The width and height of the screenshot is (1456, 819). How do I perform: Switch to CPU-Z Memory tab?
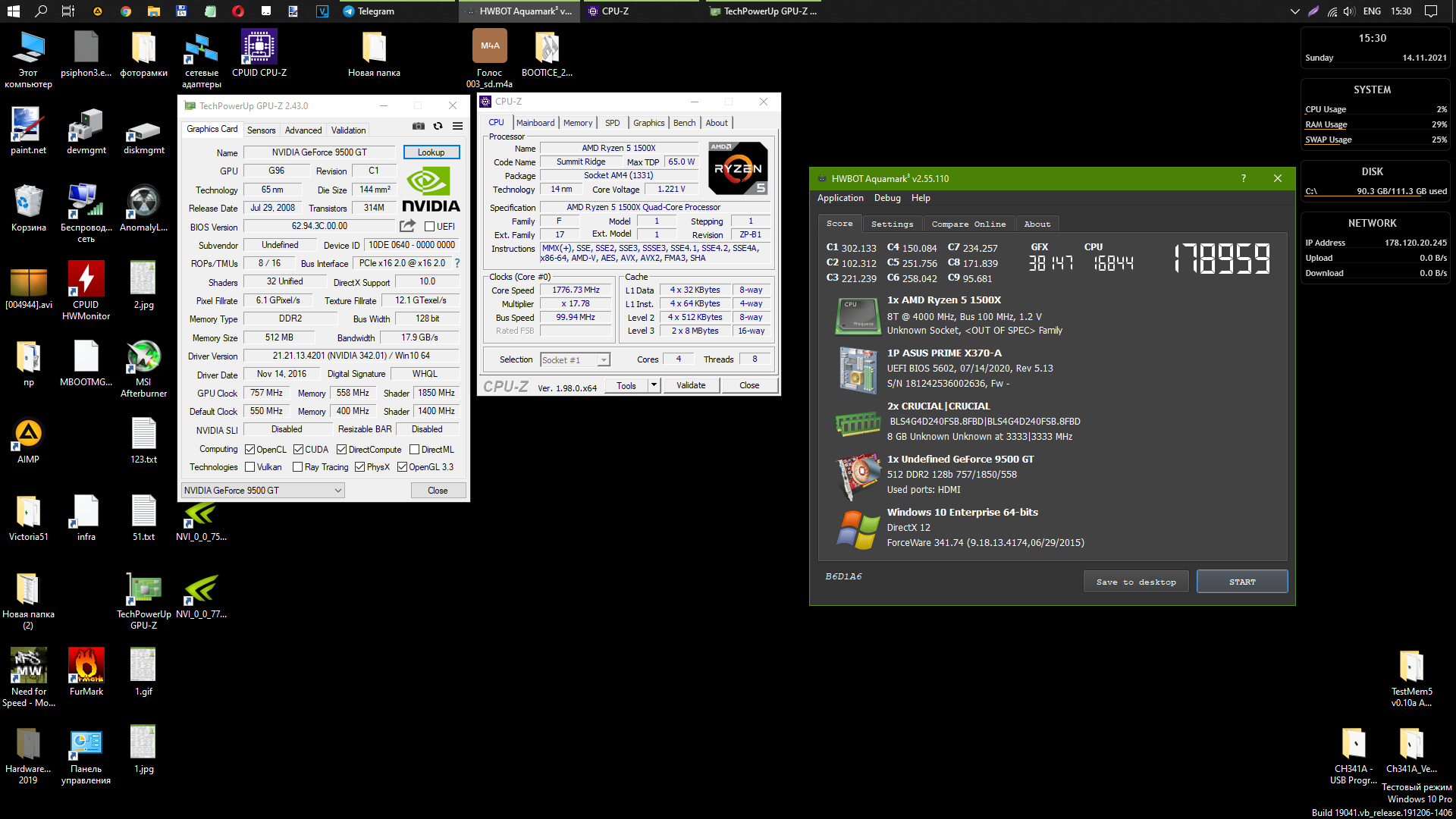pos(578,123)
